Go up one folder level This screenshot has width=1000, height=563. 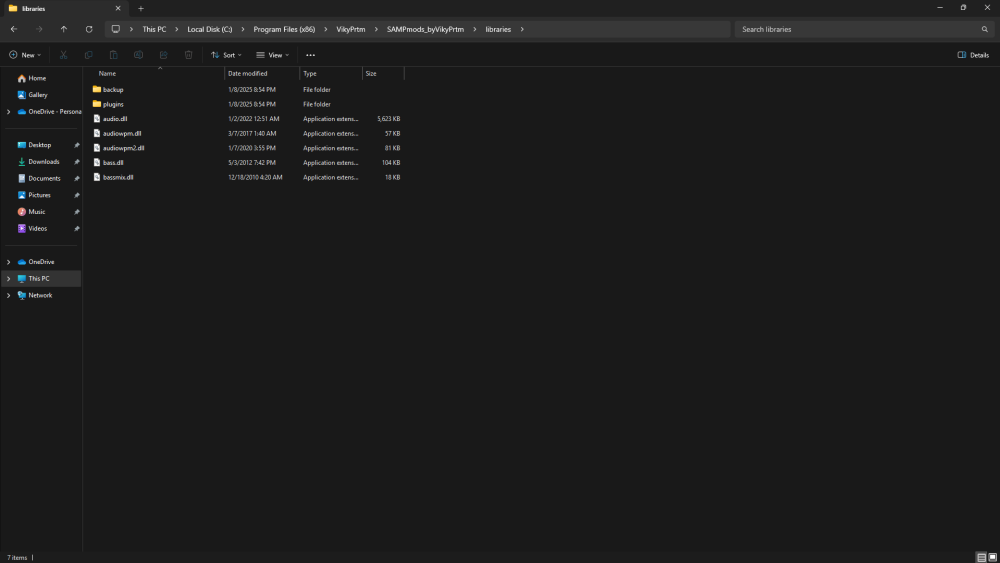[64, 29]
